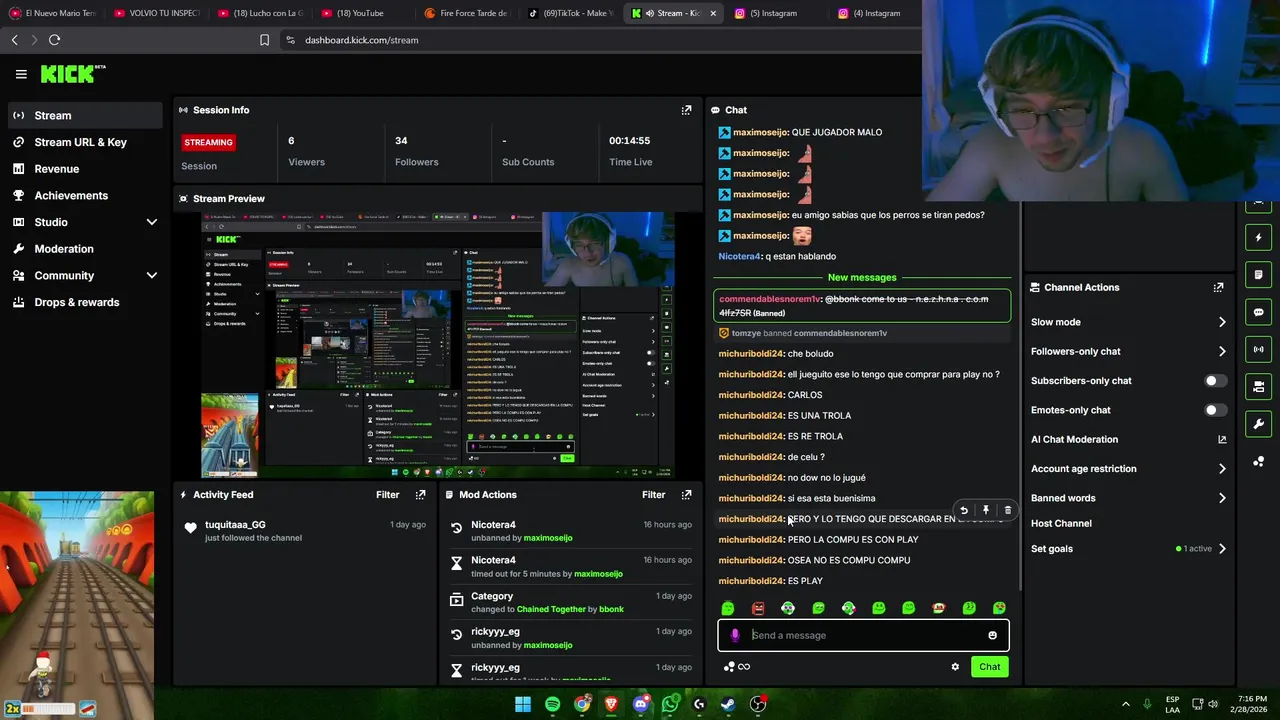Viewport: 1280px width, 720px height.
Task: Open the emoji picker in message box
Action: point(992,635)
